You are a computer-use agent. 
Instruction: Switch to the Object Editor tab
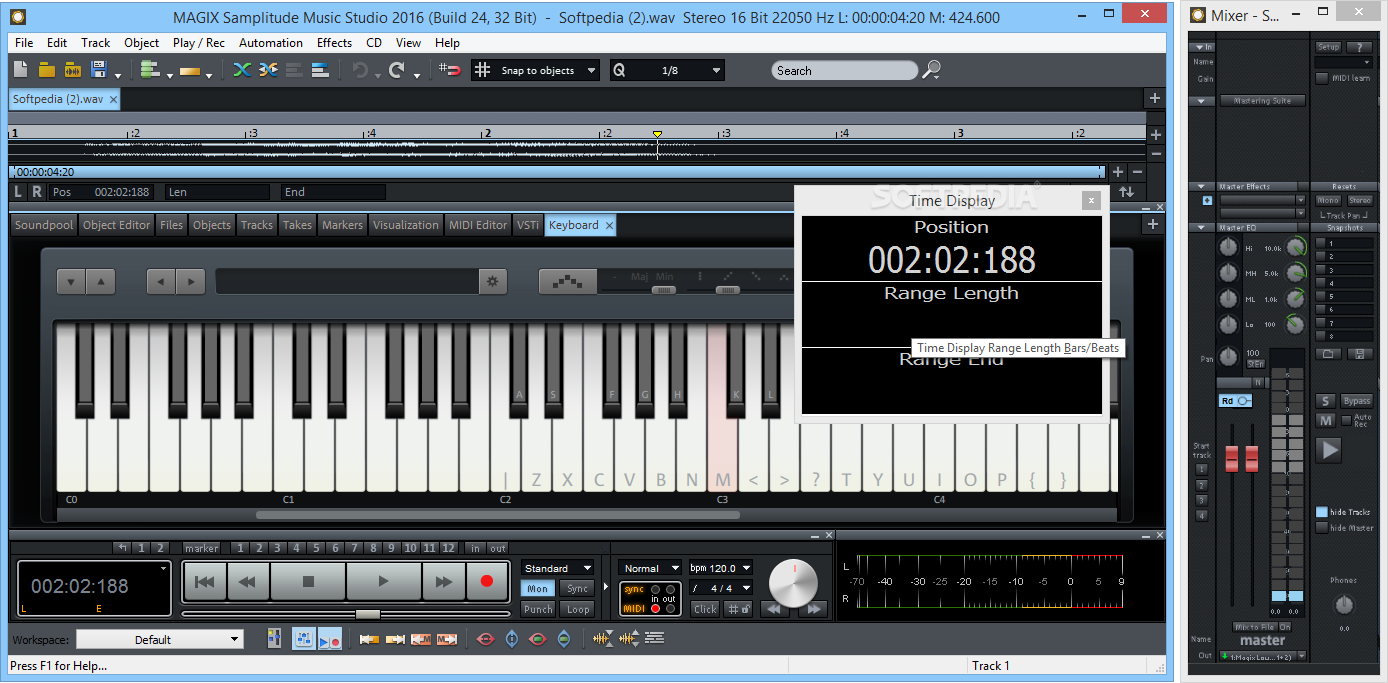pyautogui.click(x=116, y=225)
